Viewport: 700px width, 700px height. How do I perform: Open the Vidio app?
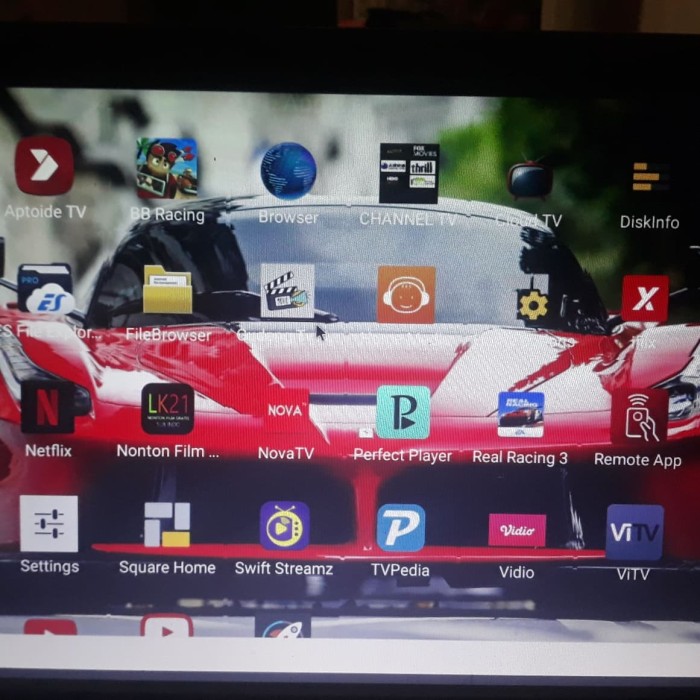(x=517, y=530)
